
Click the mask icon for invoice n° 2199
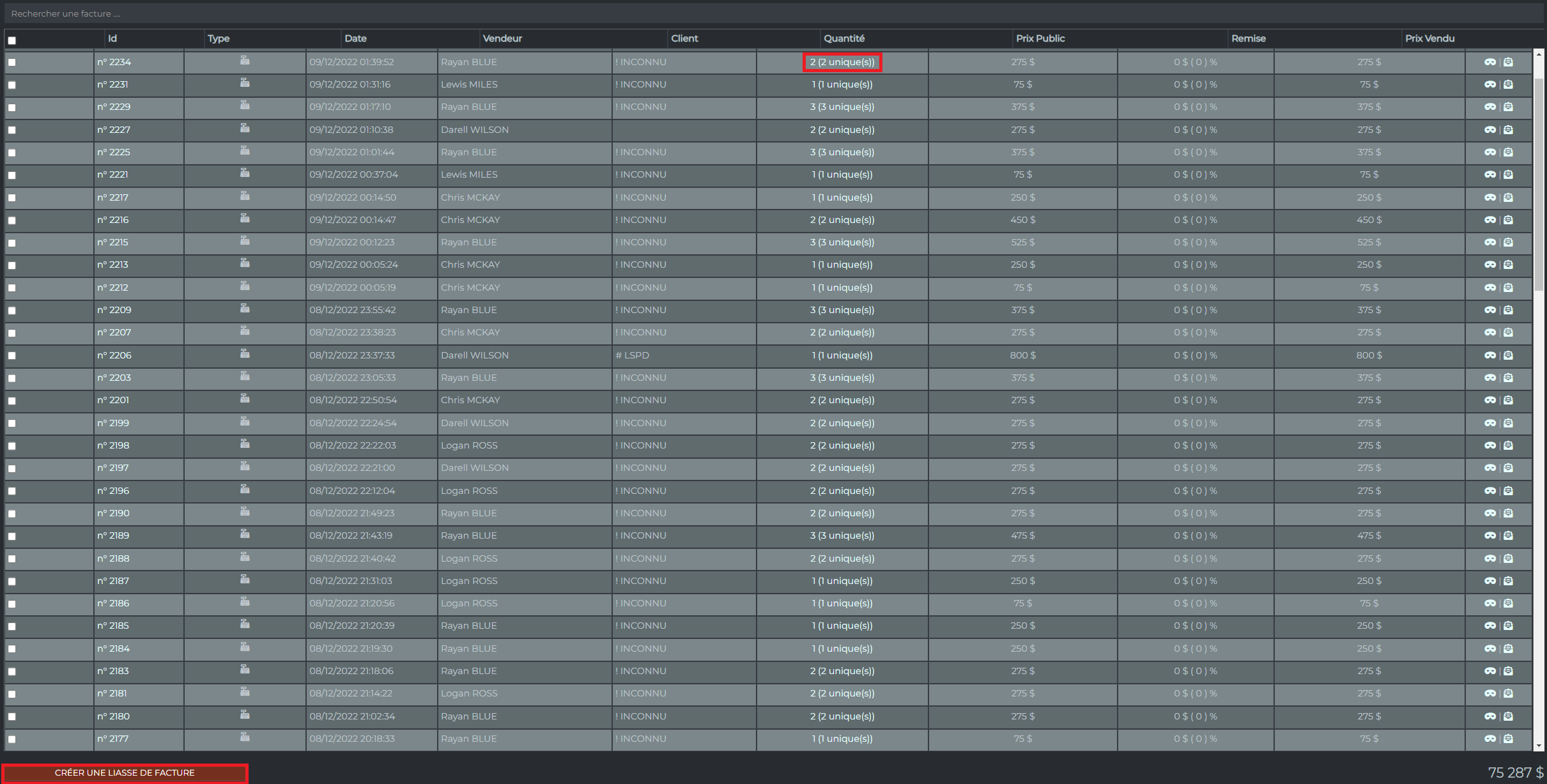pyautogui.click(x=1490, y=423)
